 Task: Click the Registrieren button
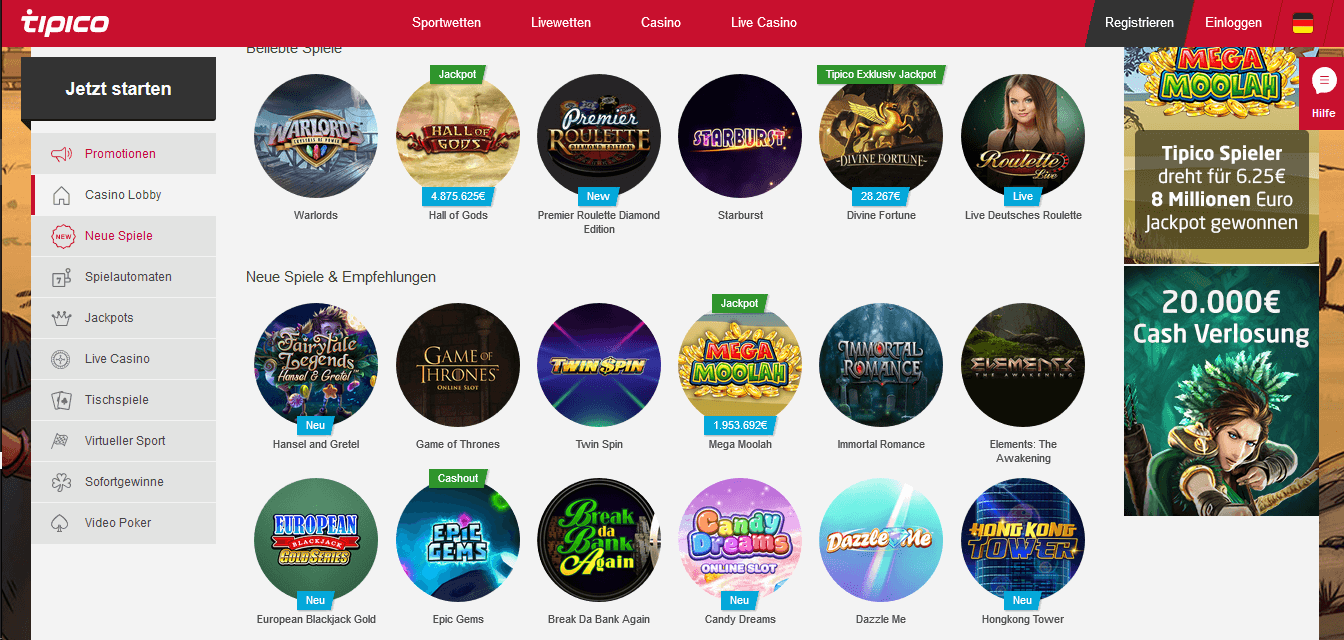point(1139,23)
